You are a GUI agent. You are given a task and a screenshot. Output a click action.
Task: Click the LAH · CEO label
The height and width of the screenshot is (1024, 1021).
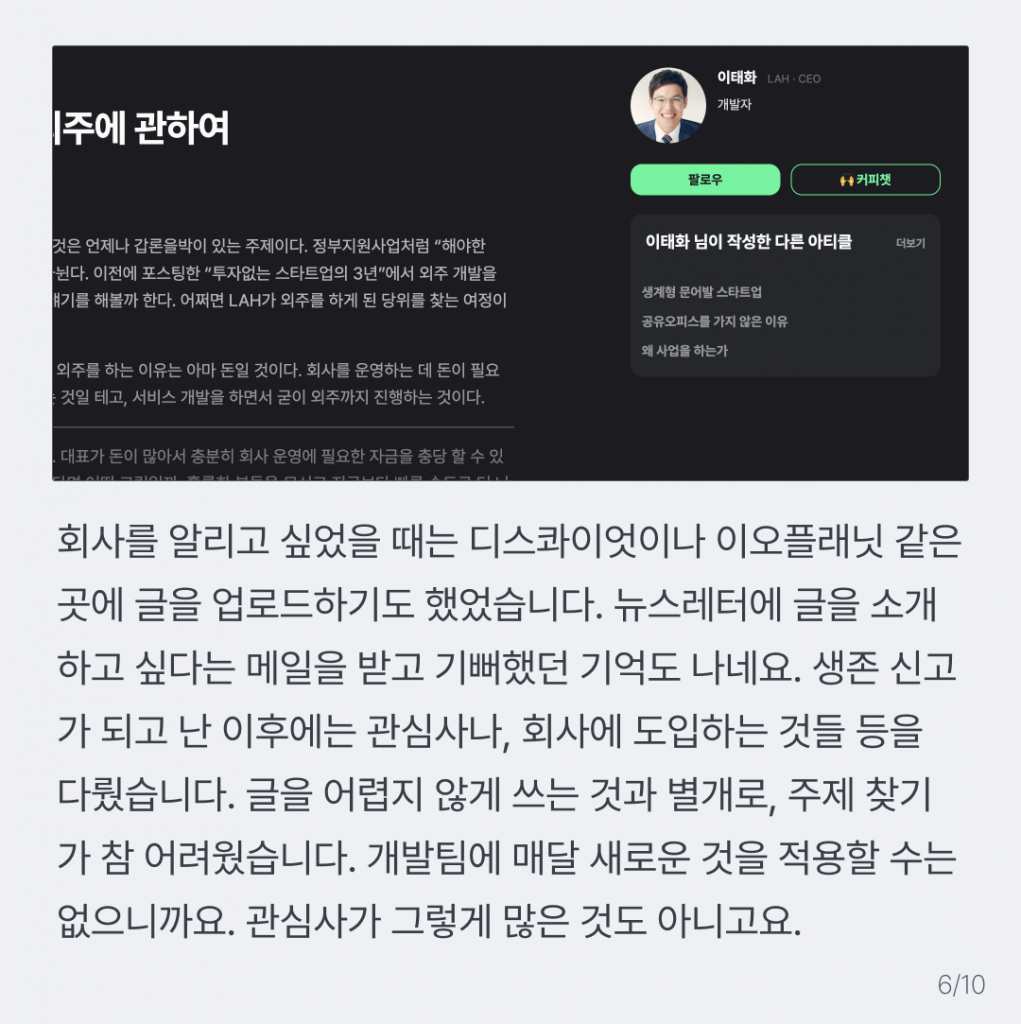tap(794, 79)
